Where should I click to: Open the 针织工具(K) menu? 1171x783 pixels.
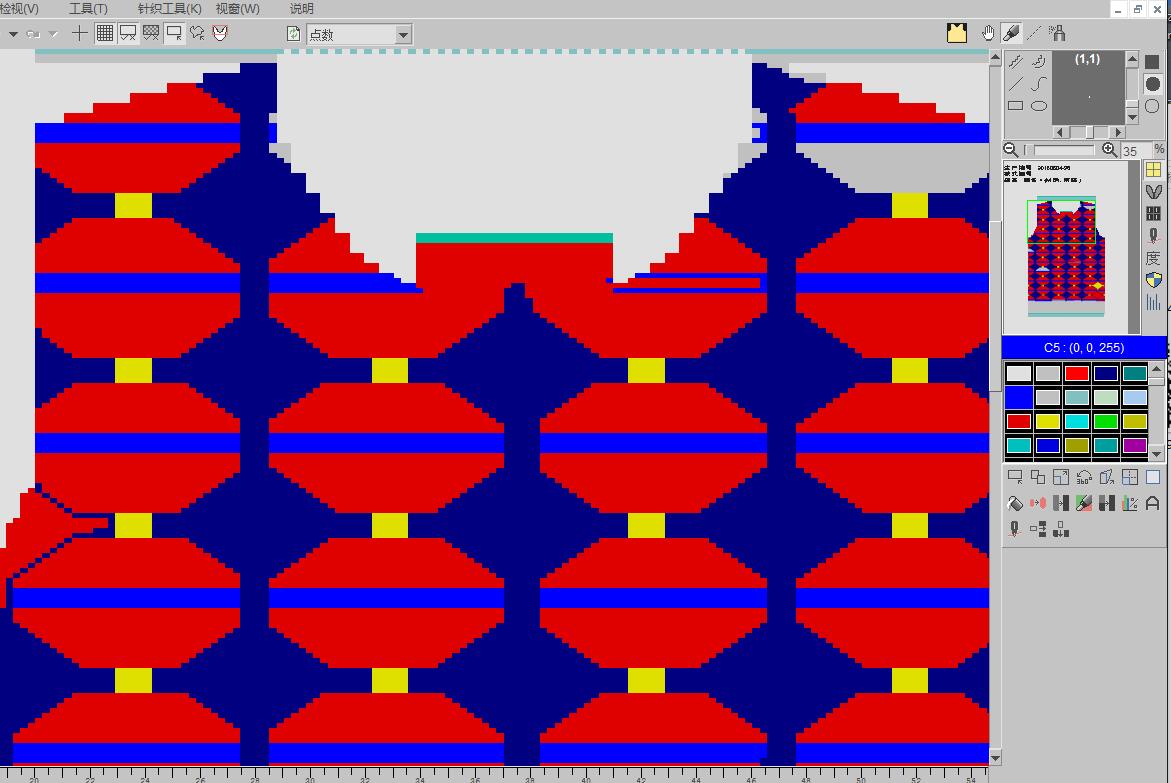pos(170,8)
